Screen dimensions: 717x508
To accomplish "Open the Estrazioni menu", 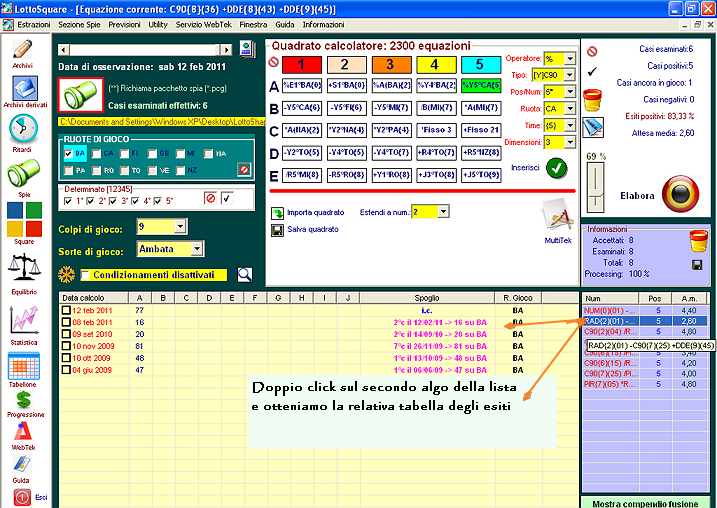I will pos(34,25).
